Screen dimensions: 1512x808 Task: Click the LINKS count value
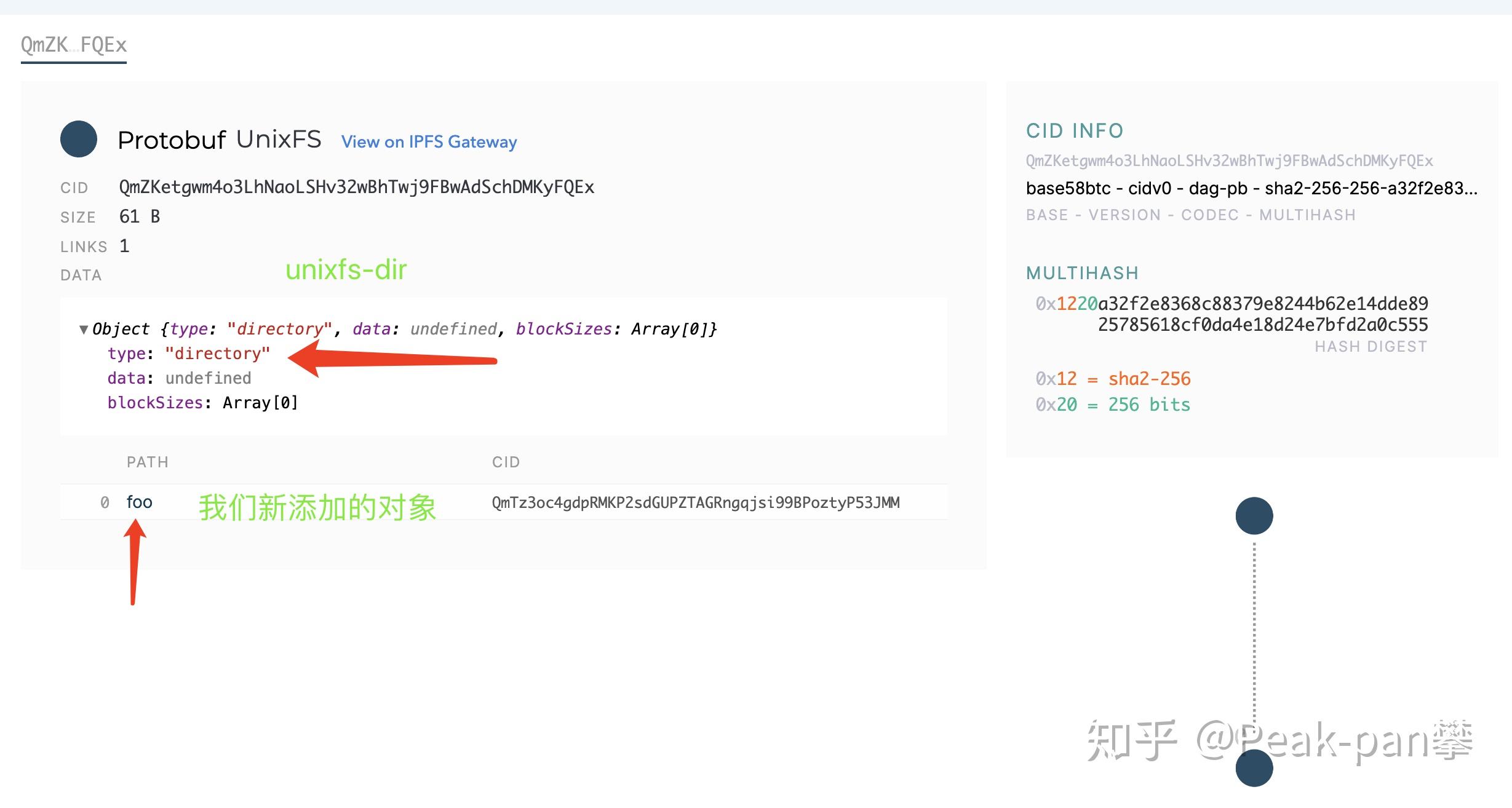(124, 245)
